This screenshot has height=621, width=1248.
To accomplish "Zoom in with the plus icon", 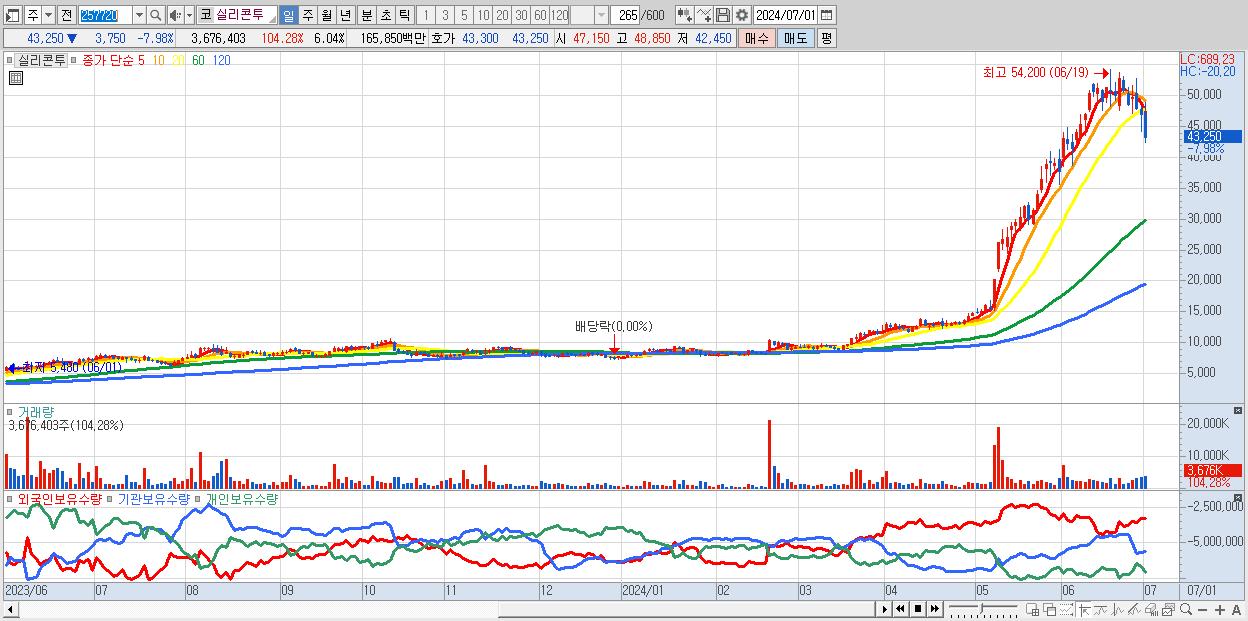I will pos(1220,609).
